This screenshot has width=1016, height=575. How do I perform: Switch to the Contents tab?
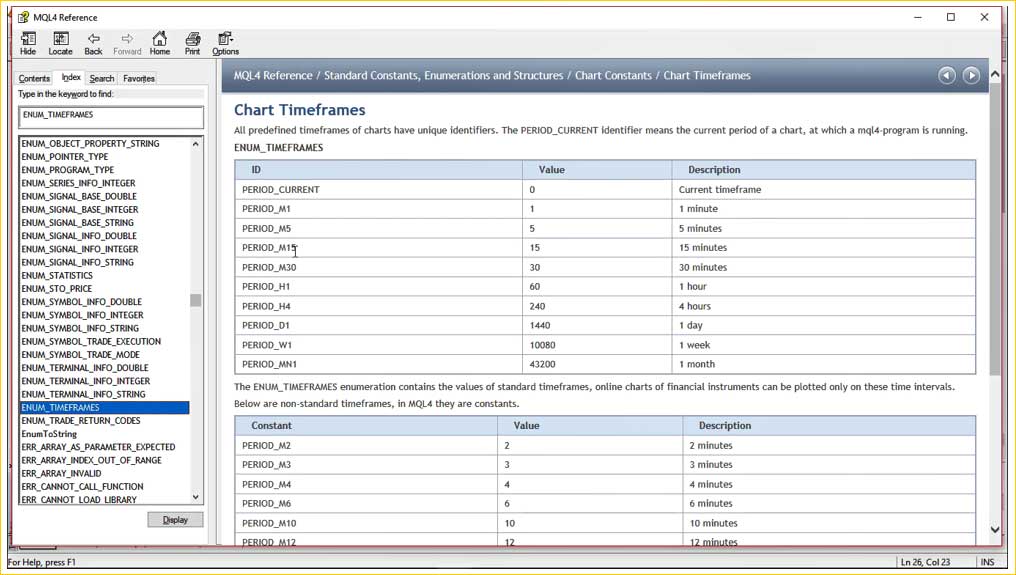(34, 78)
